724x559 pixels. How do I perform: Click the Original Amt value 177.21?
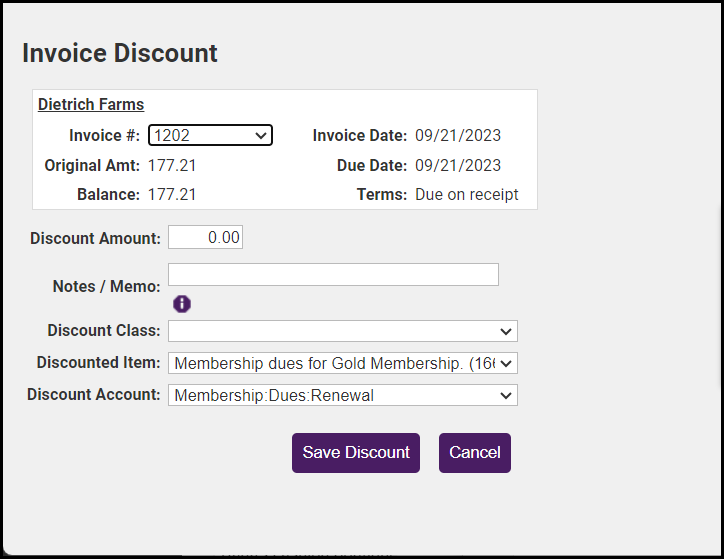[x=172, y=165]
